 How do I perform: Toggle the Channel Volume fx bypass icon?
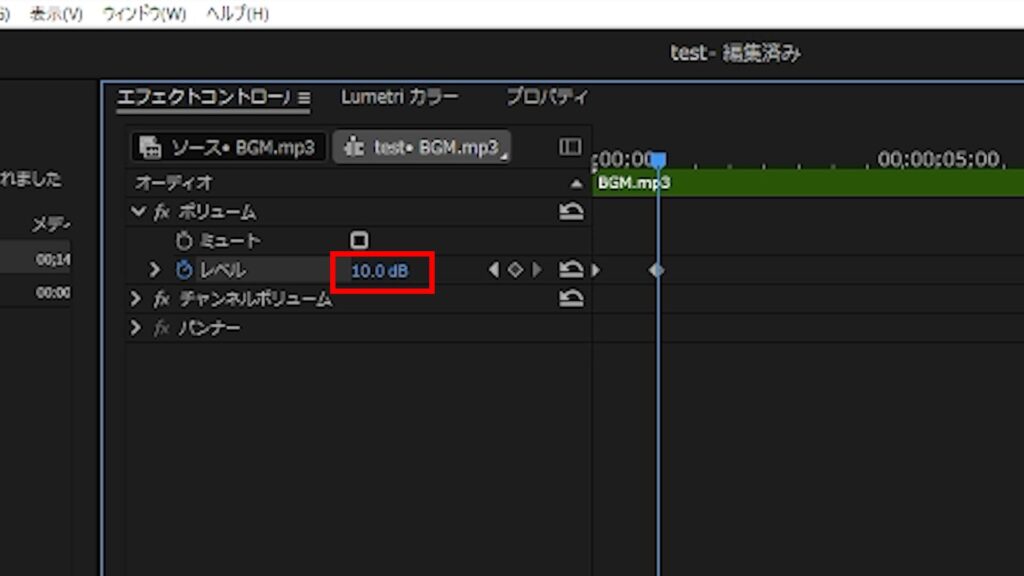tap(161, 299)
